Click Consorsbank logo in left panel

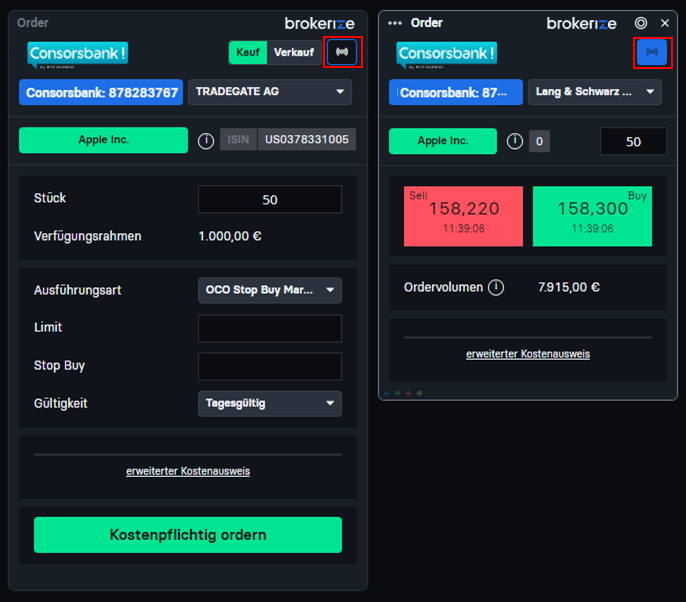pos(78,55)
